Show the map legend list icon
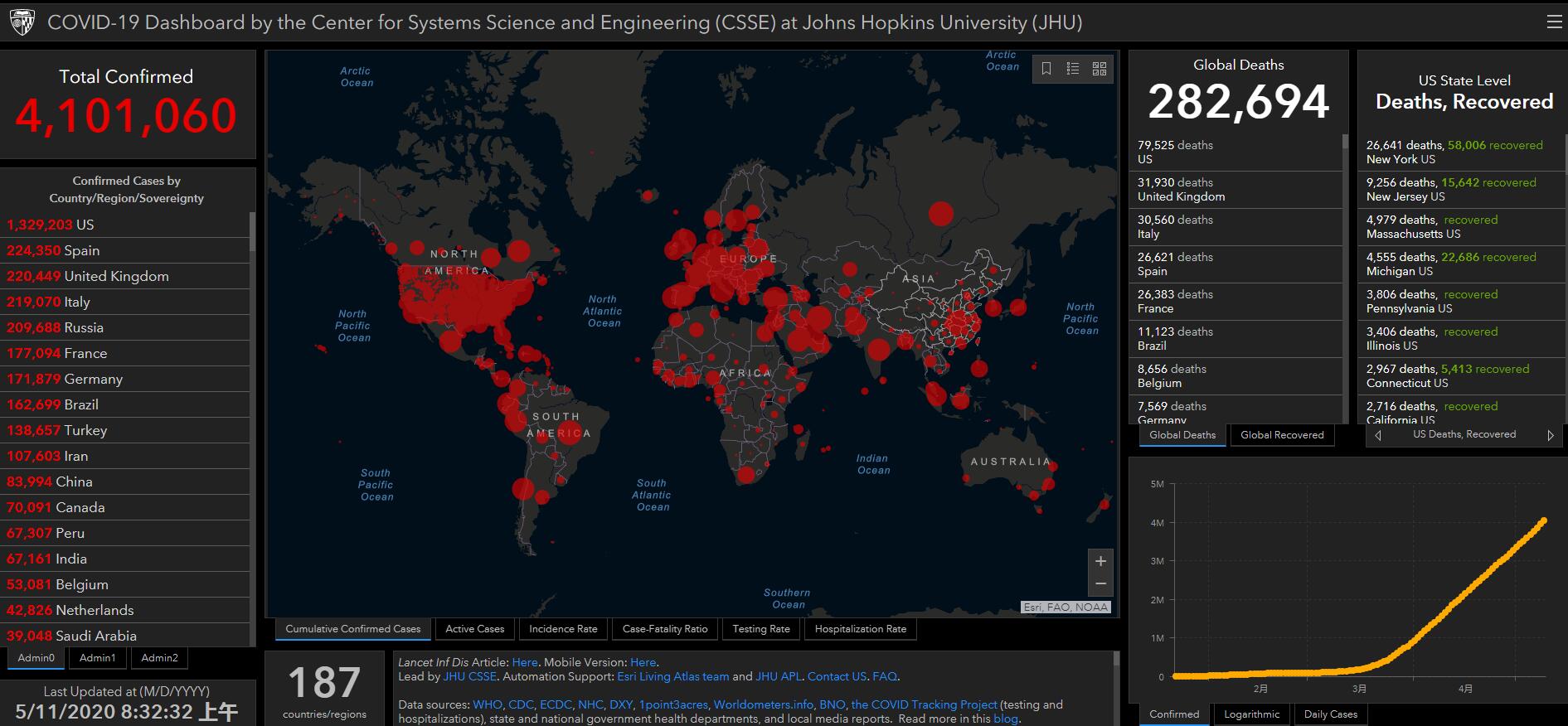The width and height of the screenshot is (1568, 726). point(1073,69)
